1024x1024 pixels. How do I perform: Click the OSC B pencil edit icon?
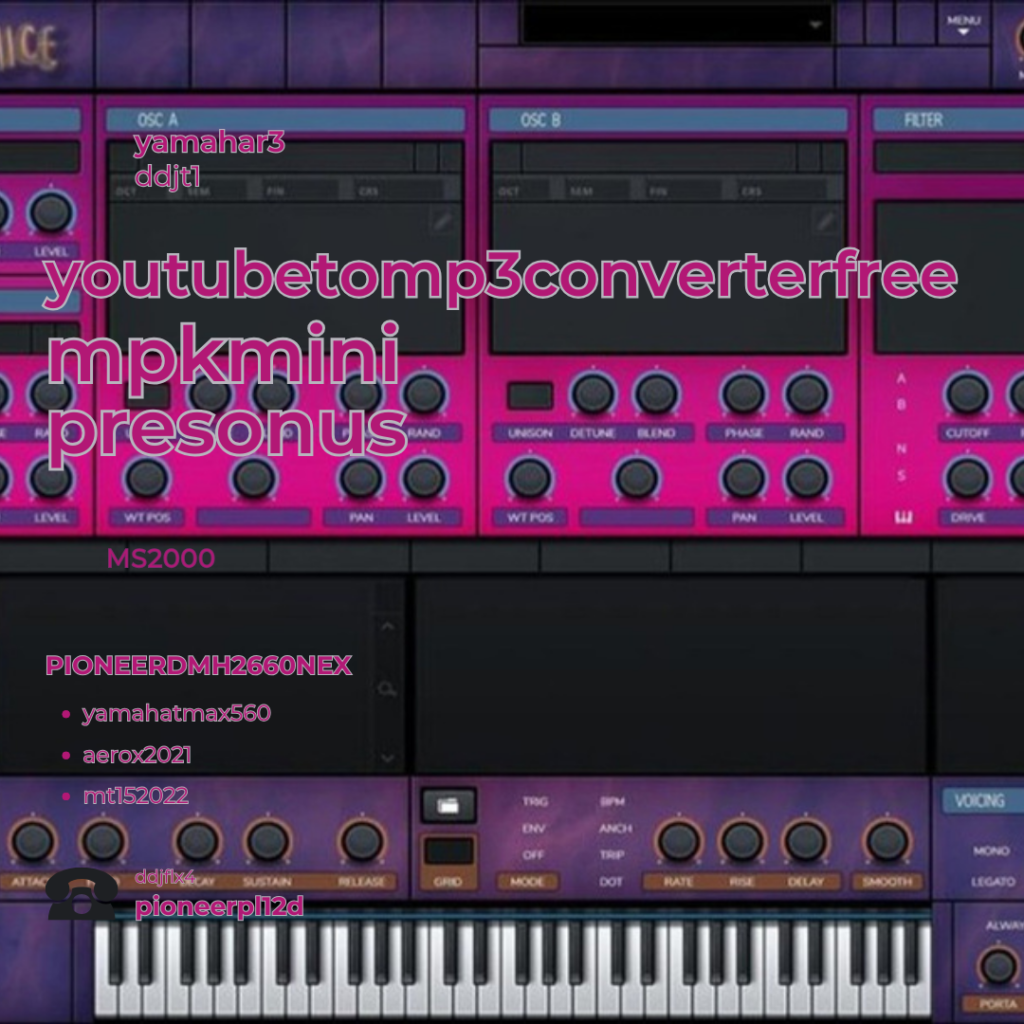click(x=825, y=222)
